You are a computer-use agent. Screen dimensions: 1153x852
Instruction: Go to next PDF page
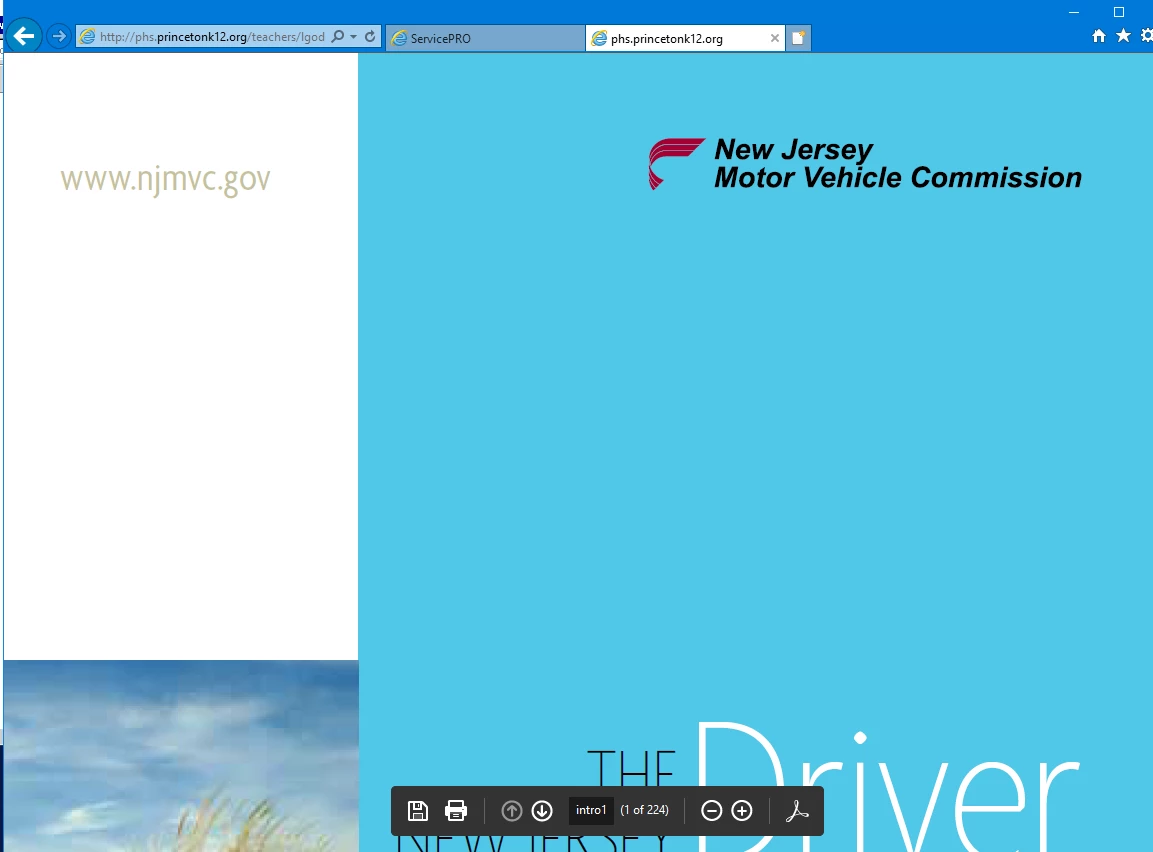542,810
